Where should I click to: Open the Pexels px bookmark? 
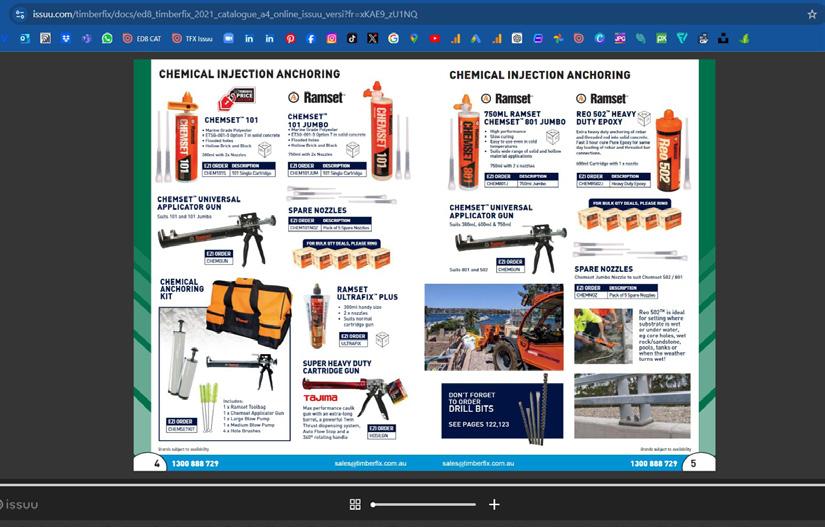(661, 38)
